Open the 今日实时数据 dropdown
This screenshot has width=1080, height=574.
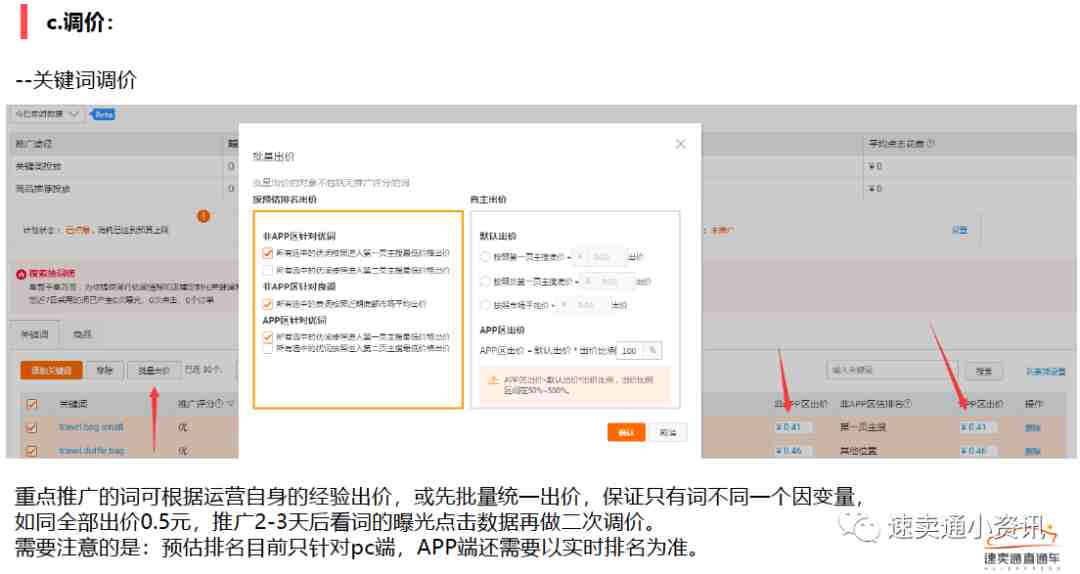47,115
